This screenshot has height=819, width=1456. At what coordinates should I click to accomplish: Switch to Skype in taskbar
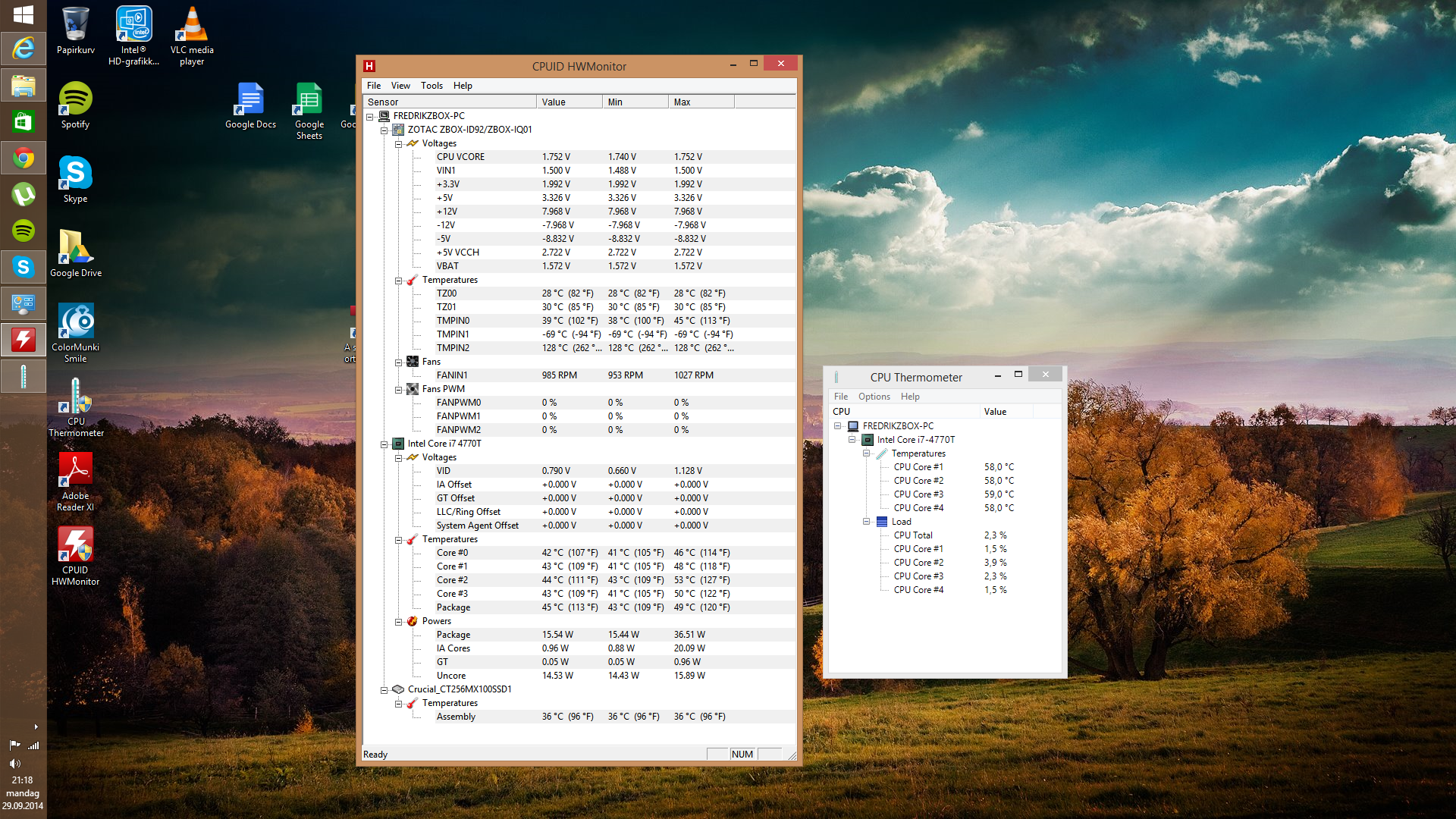pos(24,267)
